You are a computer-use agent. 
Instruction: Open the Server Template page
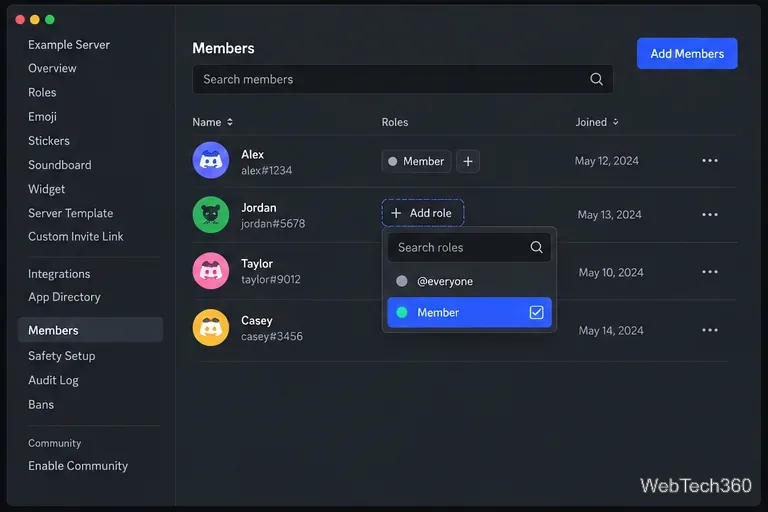[71, 213]
